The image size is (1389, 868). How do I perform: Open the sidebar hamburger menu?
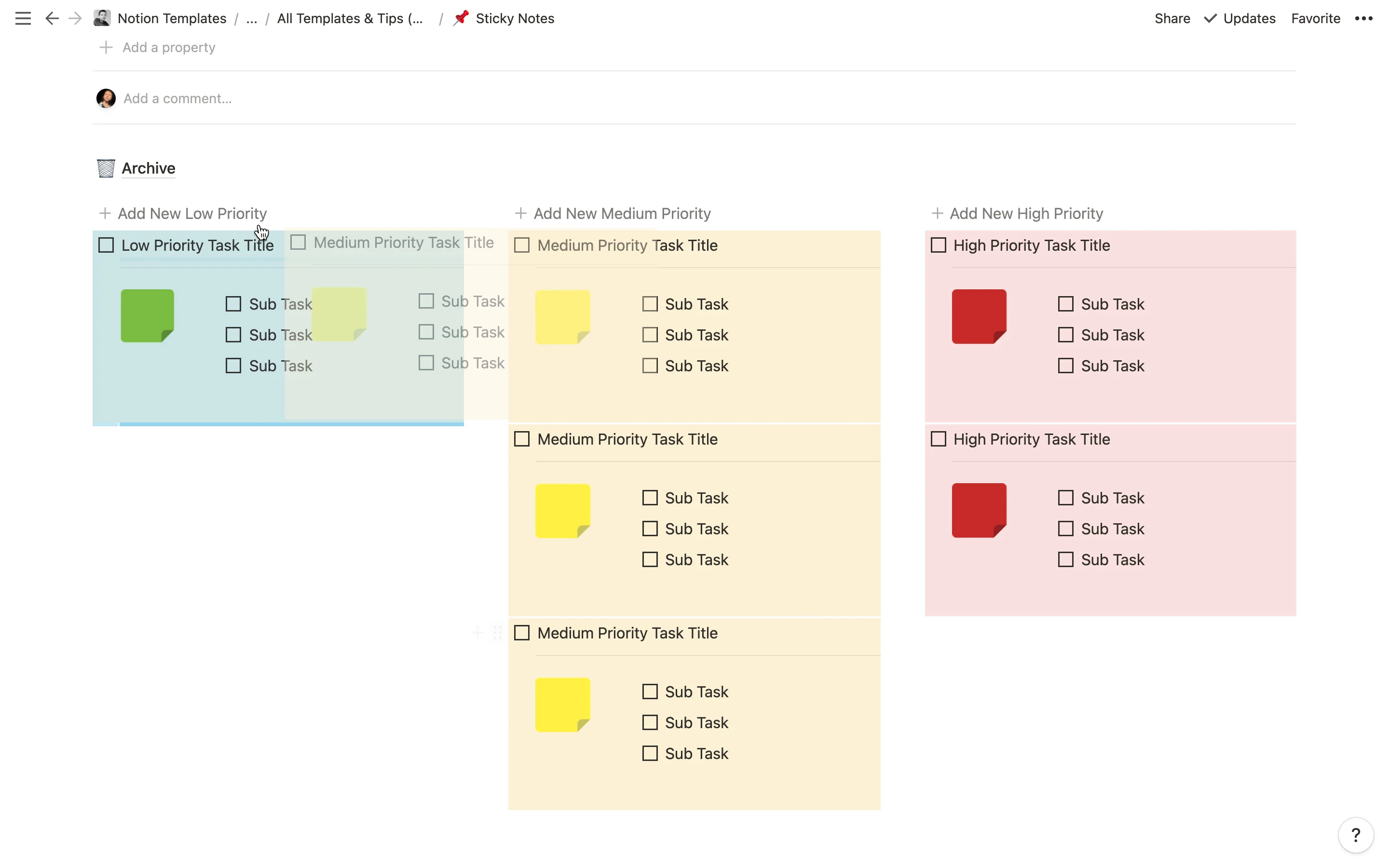coord(22,18)
